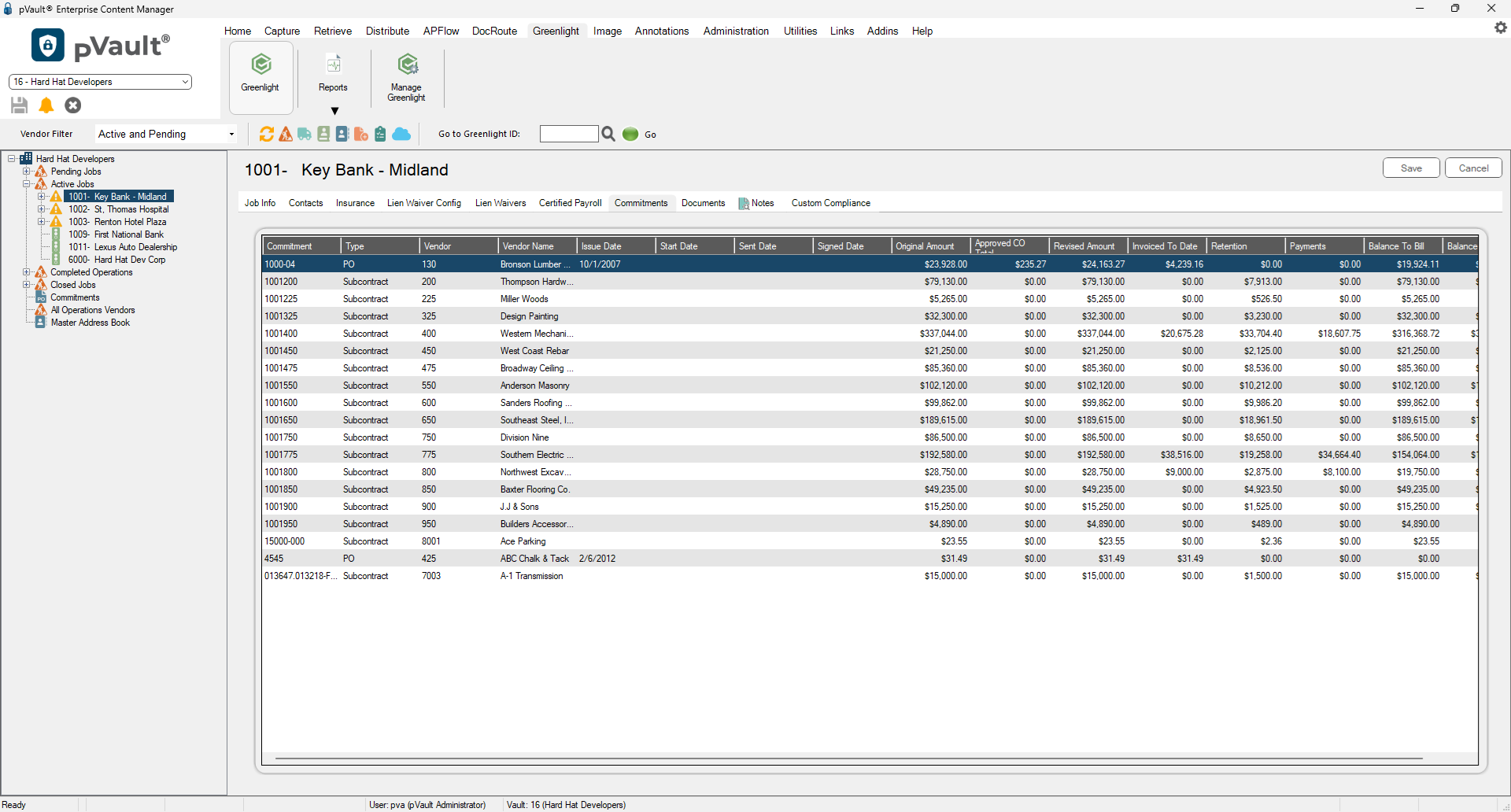Sort by the Original Amount column header

click(x=931, y=246)
